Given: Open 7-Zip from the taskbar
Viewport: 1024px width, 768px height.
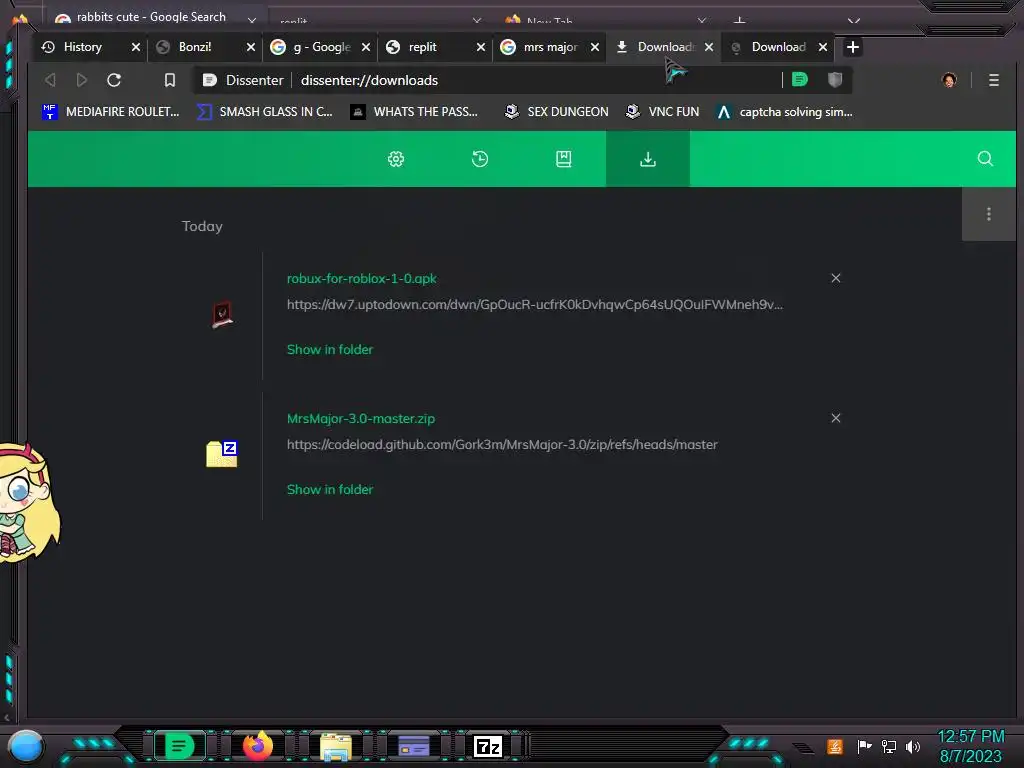Looking at the screenshot, I should (488, 746).
